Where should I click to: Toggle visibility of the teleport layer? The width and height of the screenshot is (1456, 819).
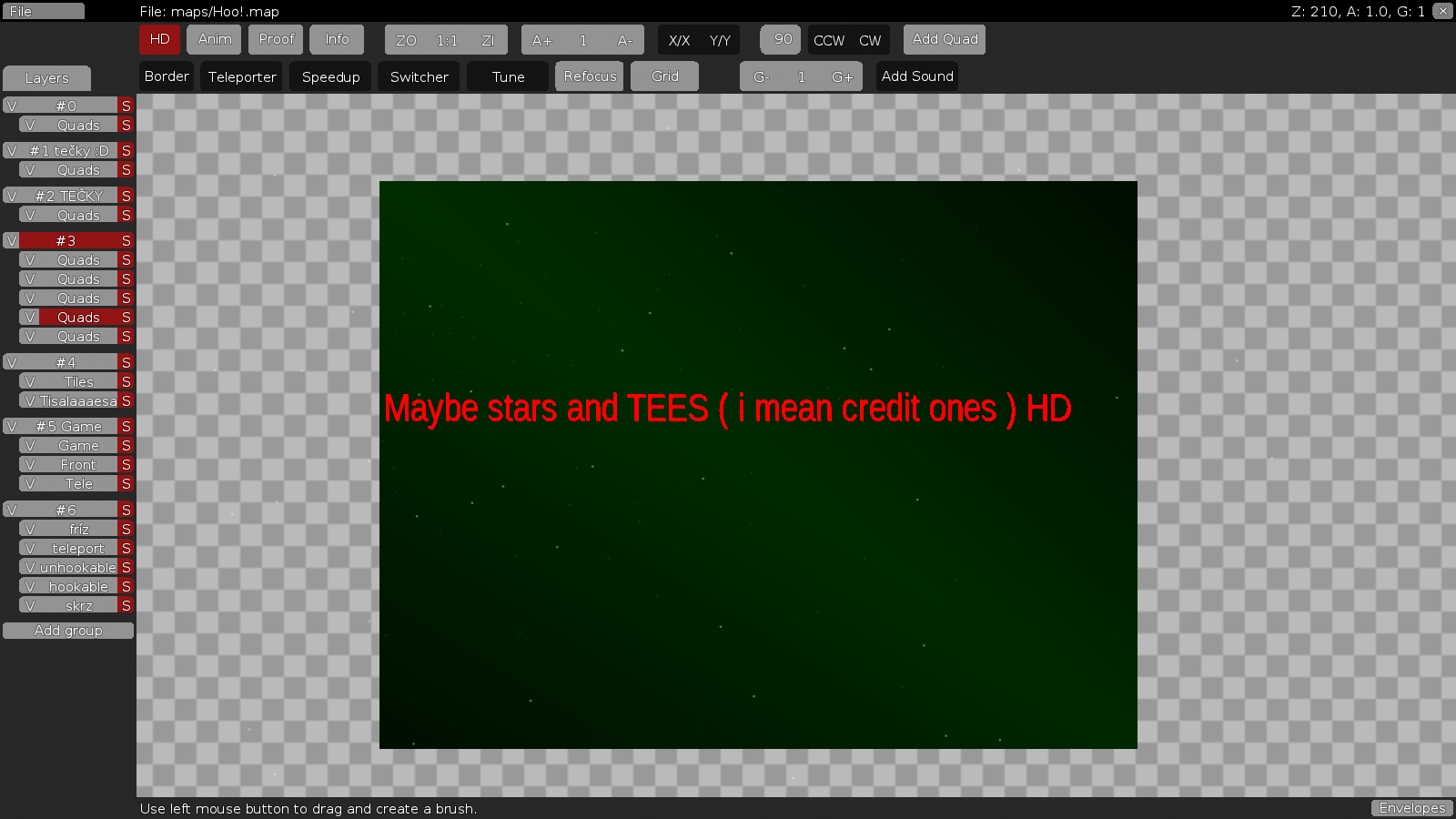point(29,548)
